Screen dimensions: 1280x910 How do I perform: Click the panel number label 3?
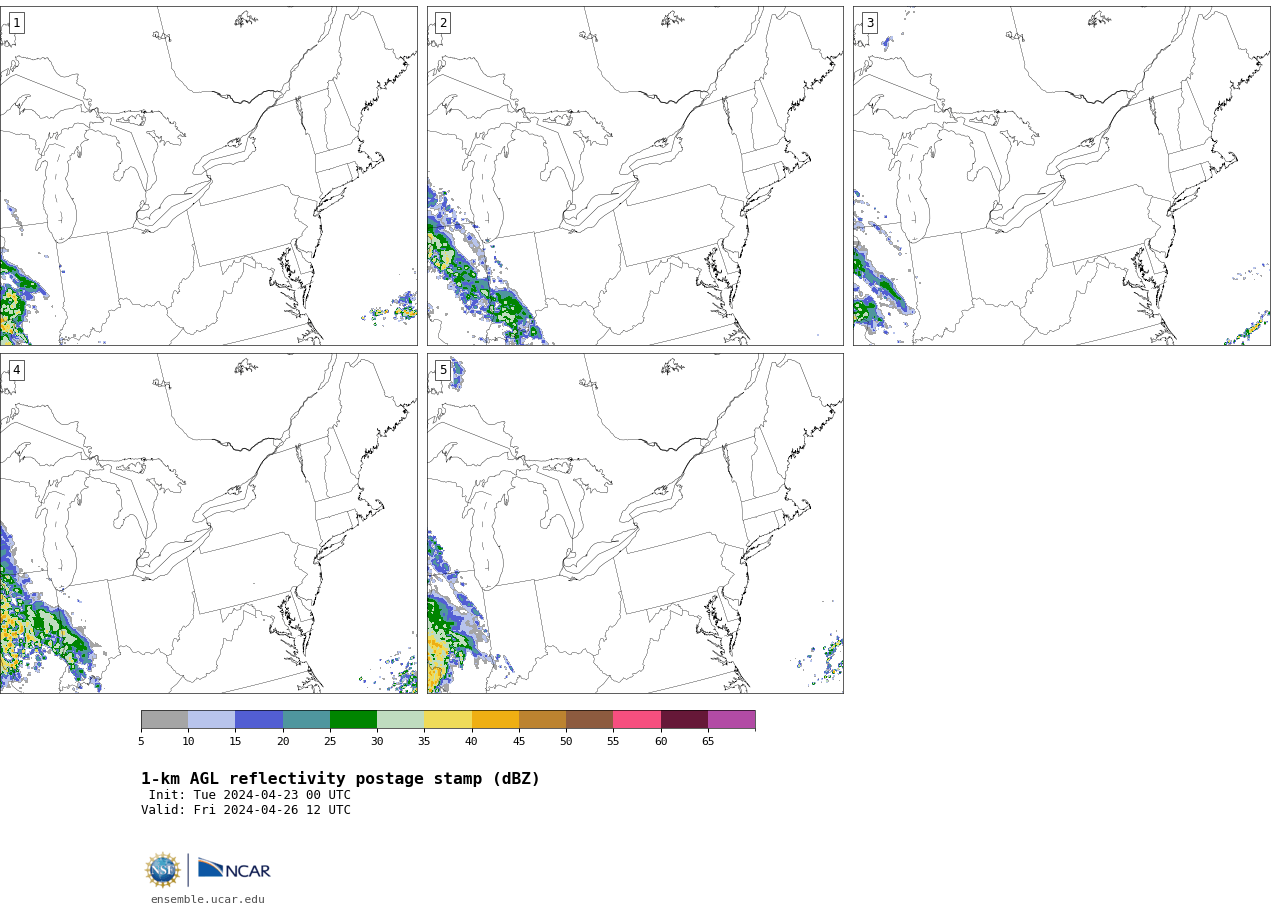[x=869, y=23]
